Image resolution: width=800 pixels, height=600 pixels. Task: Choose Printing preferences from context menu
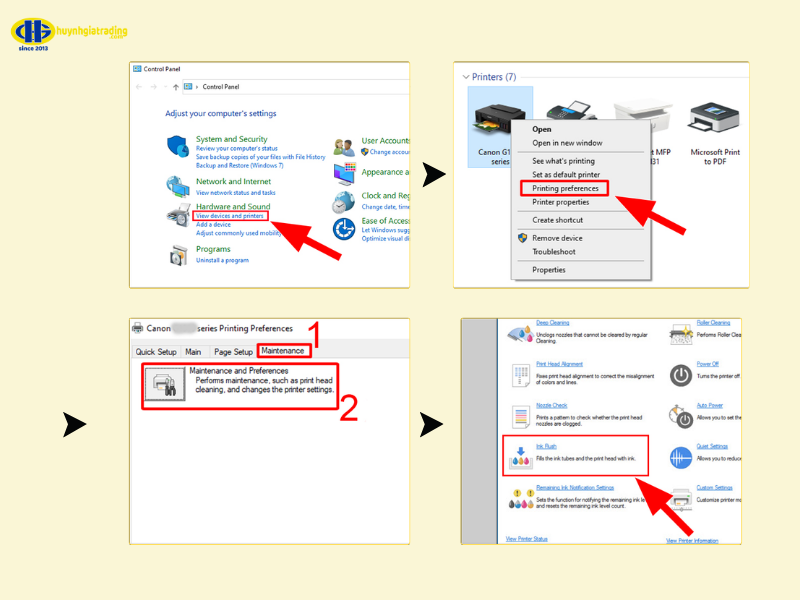tap(566, 188)
